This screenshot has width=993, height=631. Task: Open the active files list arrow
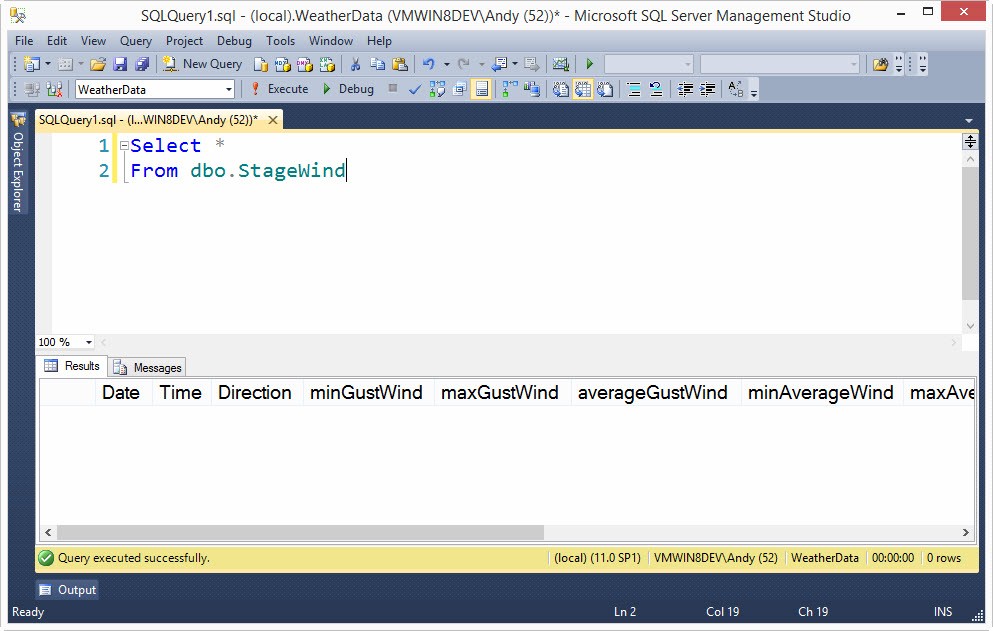969,120
